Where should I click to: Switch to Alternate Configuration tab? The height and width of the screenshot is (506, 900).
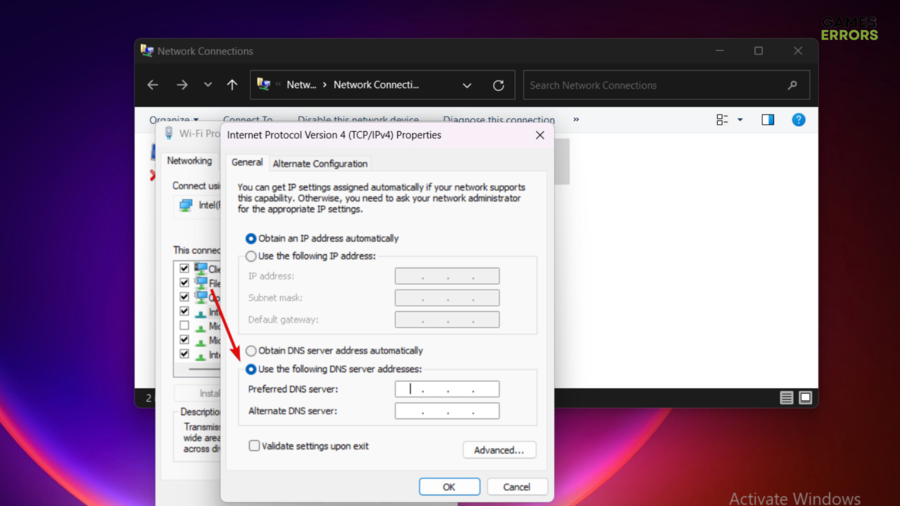tap(320, 164)
